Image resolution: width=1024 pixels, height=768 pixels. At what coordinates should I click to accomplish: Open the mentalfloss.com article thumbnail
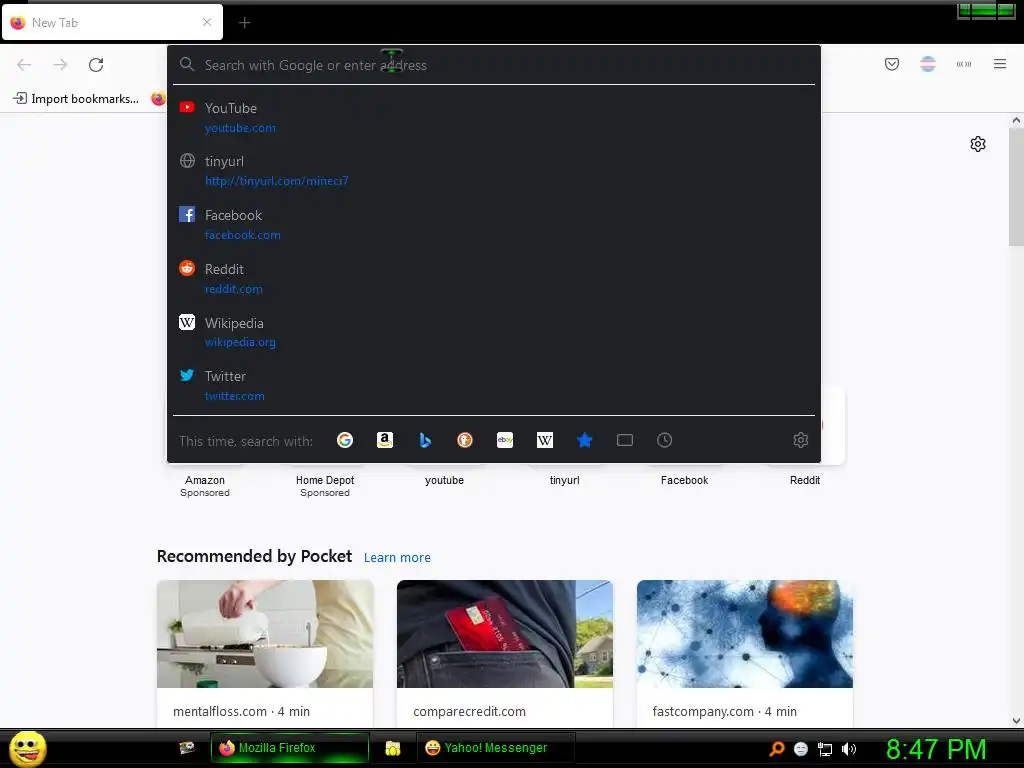265,634
